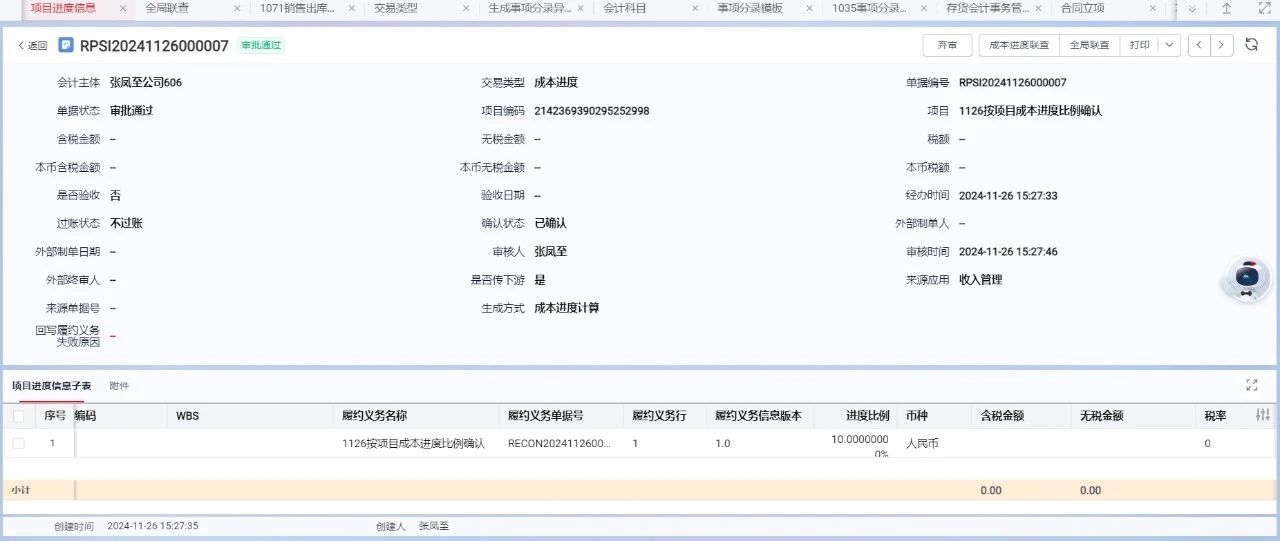Go to previous record arrow
The width and height of the screenshot is (1280, 541).
[1200, 46]
